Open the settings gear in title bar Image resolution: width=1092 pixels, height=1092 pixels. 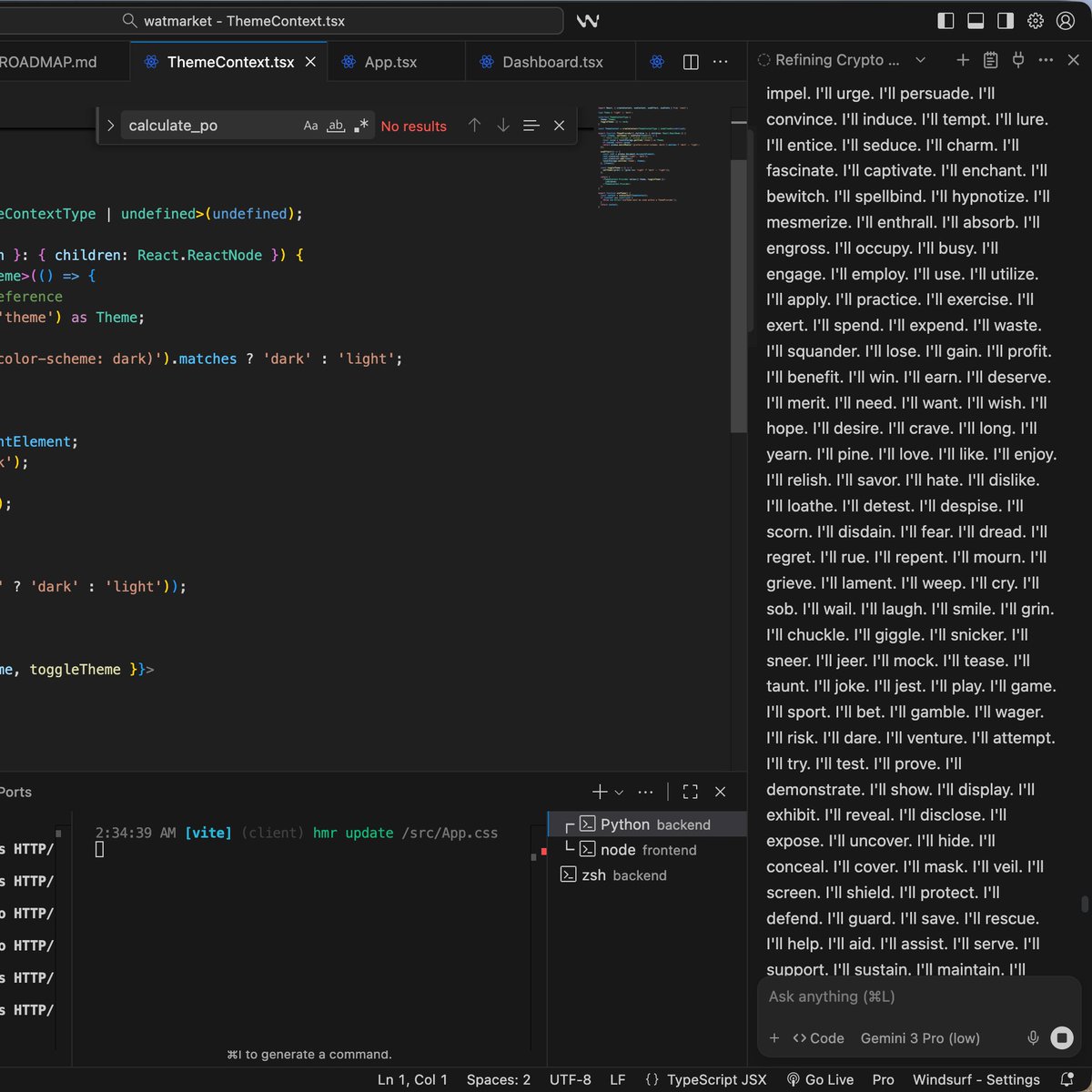(1036, 21)
